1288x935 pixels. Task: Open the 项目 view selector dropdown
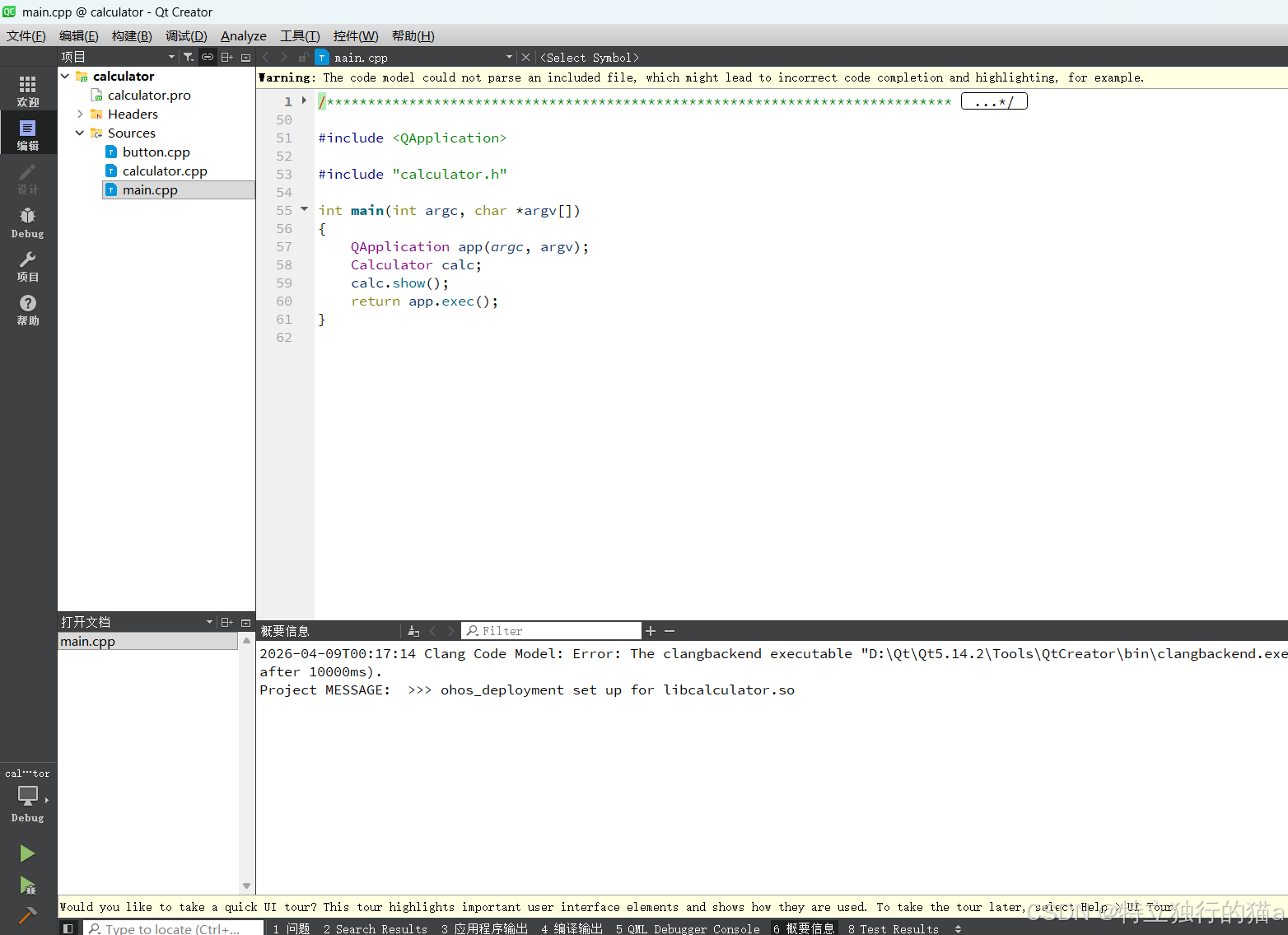171,57
